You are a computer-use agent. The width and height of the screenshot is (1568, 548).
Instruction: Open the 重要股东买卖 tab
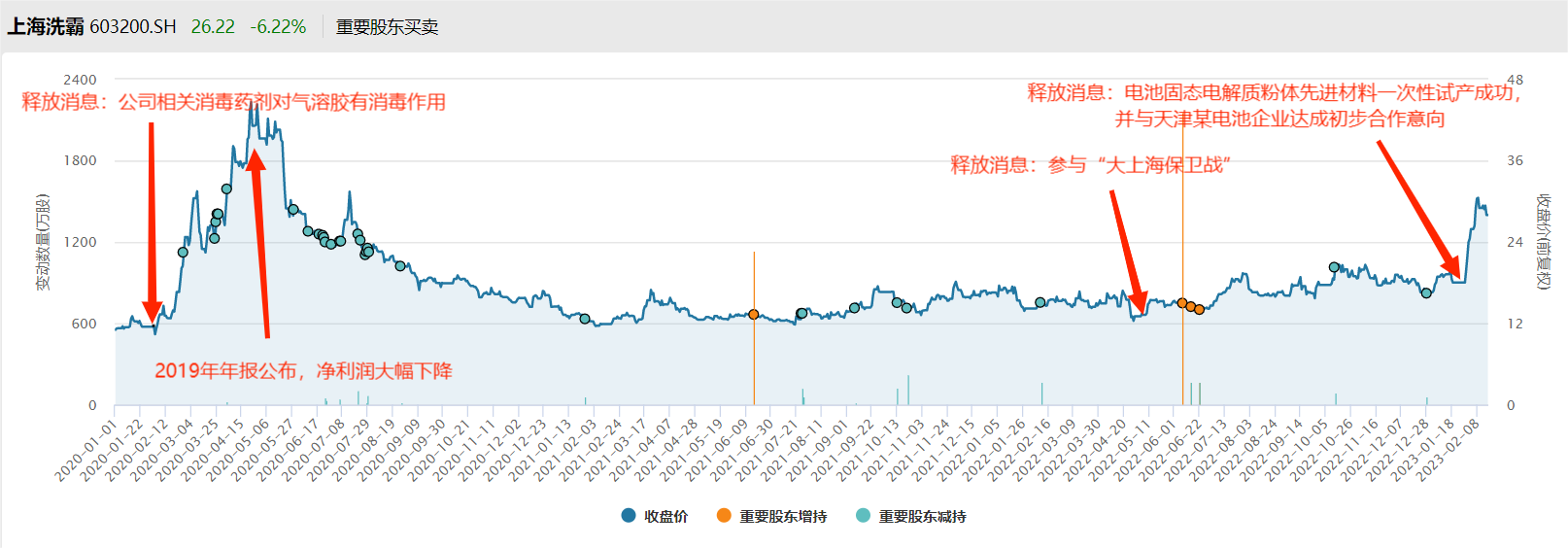(387, 27)
